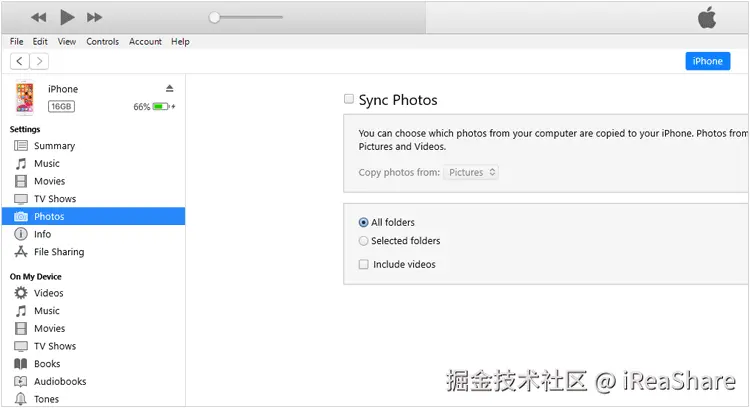Click the volume slider knob

[214, 17]
